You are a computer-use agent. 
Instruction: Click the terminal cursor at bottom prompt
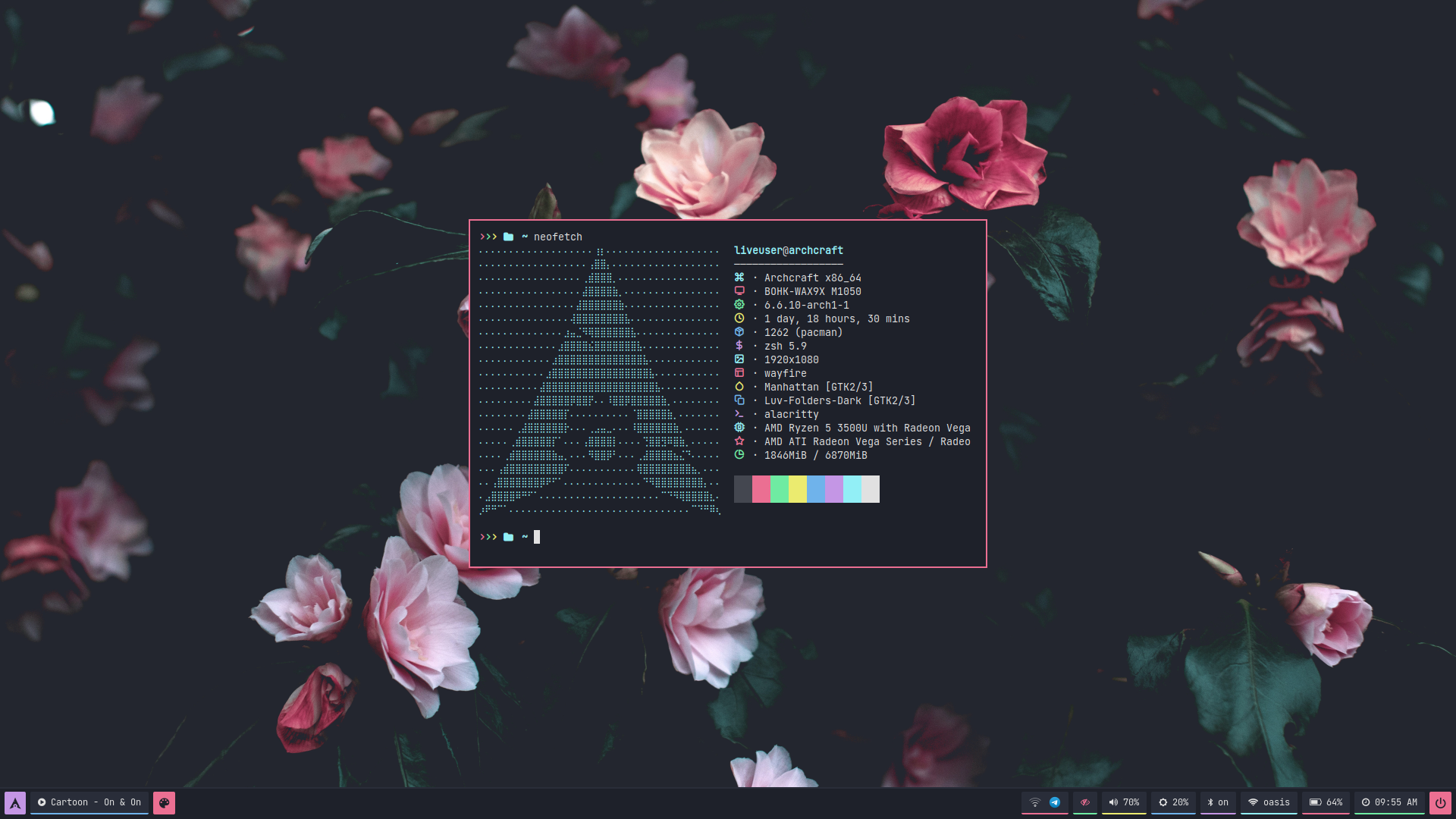coord(537,537)
